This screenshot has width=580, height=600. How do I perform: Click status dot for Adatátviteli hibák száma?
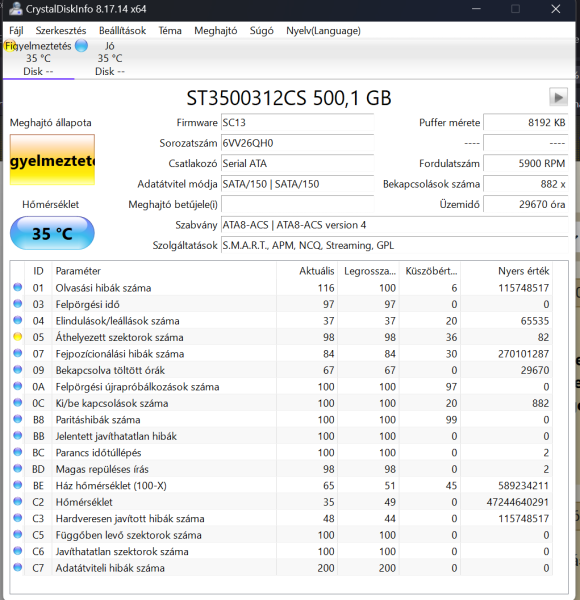pos(17,567)
